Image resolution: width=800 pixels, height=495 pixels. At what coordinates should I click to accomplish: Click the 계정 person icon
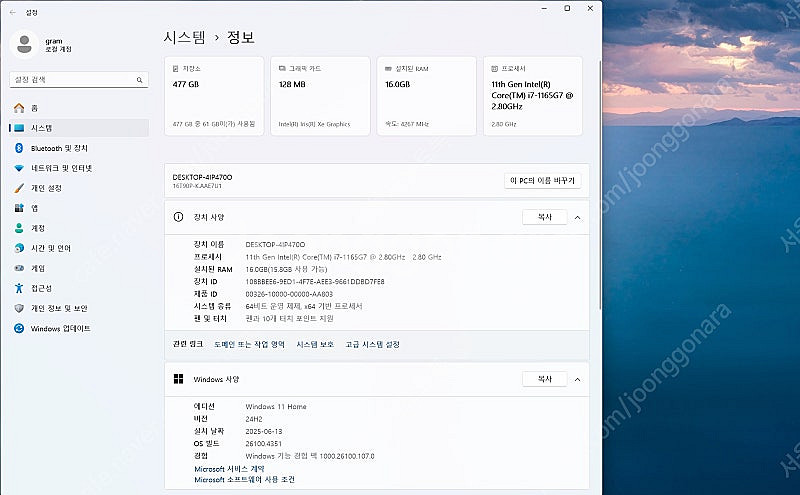(x=19, y=228)
